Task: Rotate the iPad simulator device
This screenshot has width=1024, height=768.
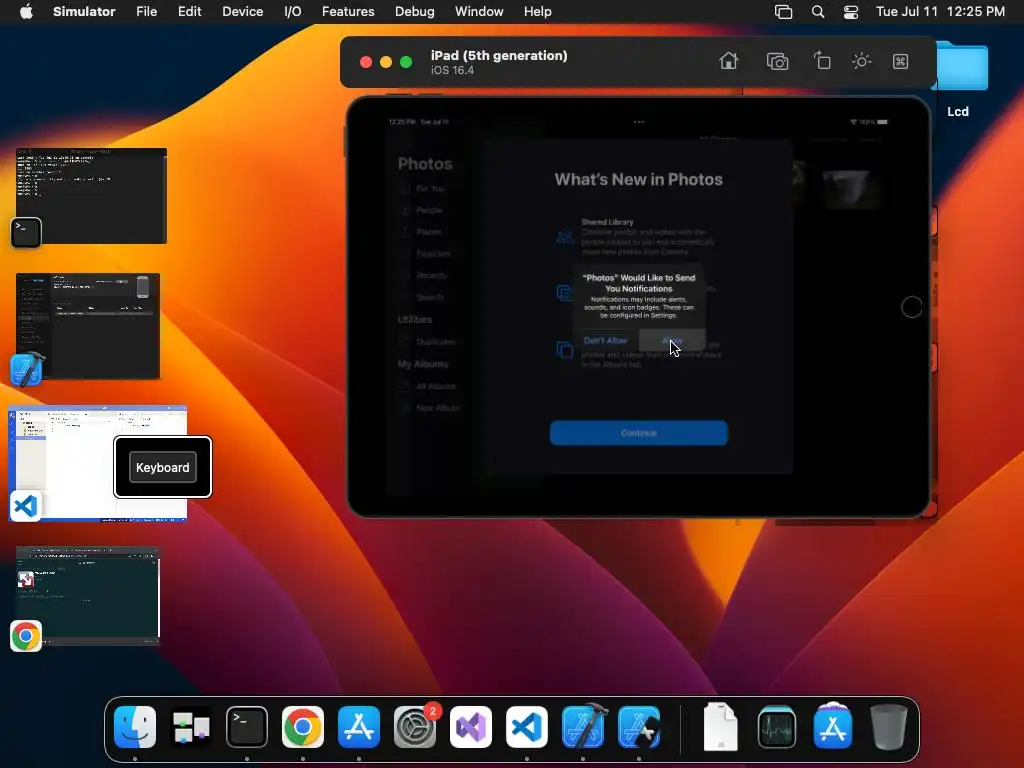Action: tap(822, 61)
